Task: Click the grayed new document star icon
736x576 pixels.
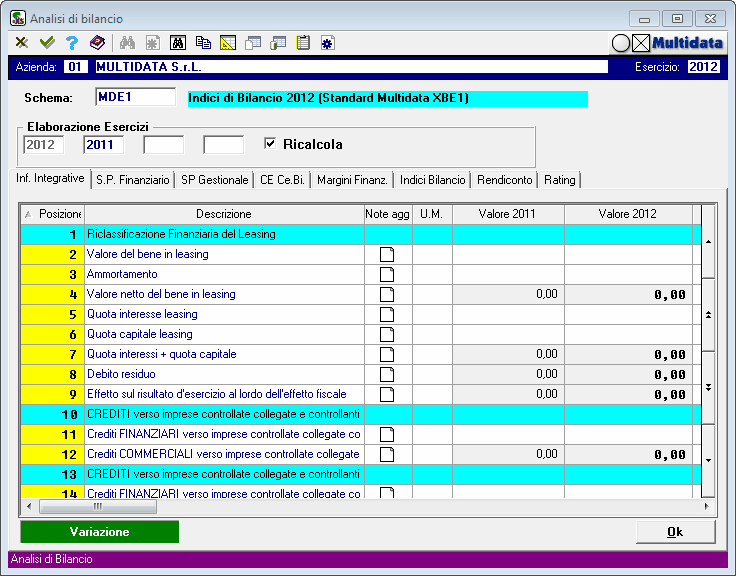Action: pyautogui.click(x=153, y=43)
